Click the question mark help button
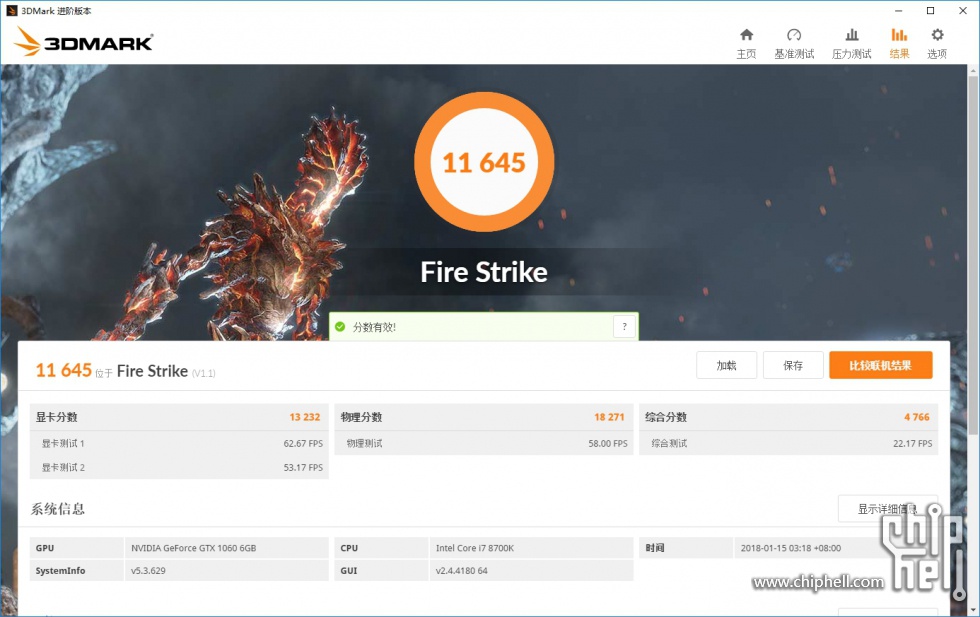This screenshot has width=980, height=617. click(624, 326)
